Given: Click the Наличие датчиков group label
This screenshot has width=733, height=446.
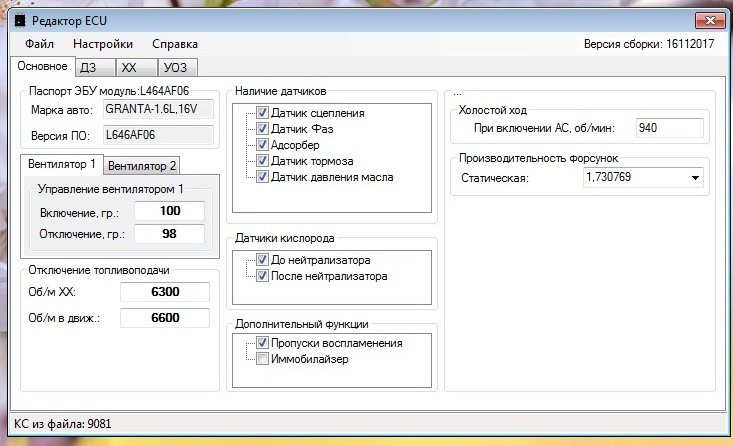Looking at the screenshot, I should [280, 91].
